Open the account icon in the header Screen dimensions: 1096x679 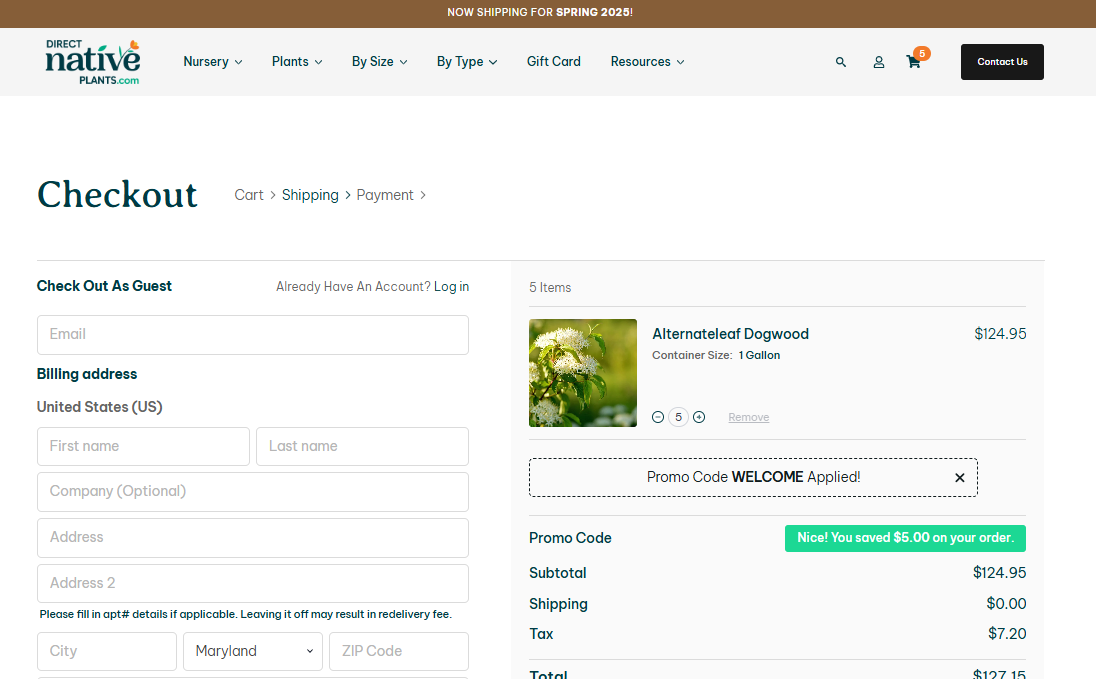(878, 62)
